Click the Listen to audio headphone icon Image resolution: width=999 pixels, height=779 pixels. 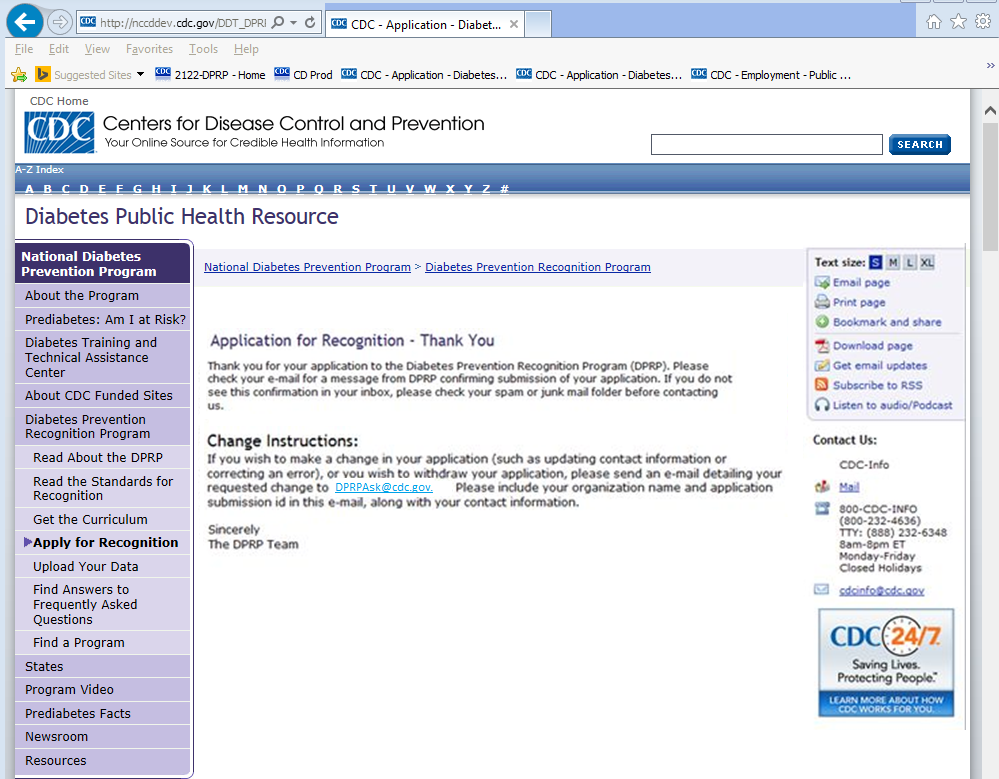point(822,404)
